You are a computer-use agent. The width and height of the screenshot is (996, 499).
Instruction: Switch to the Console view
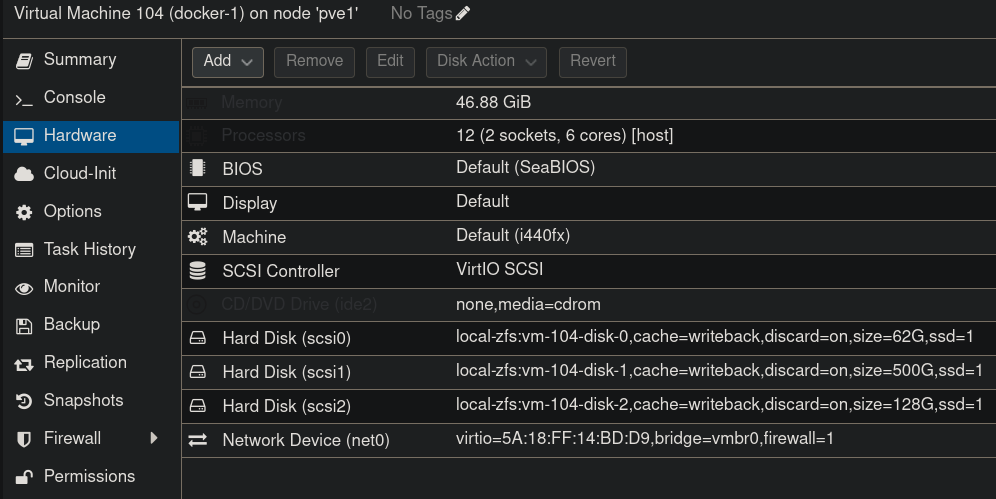click(x=74, y=98)
